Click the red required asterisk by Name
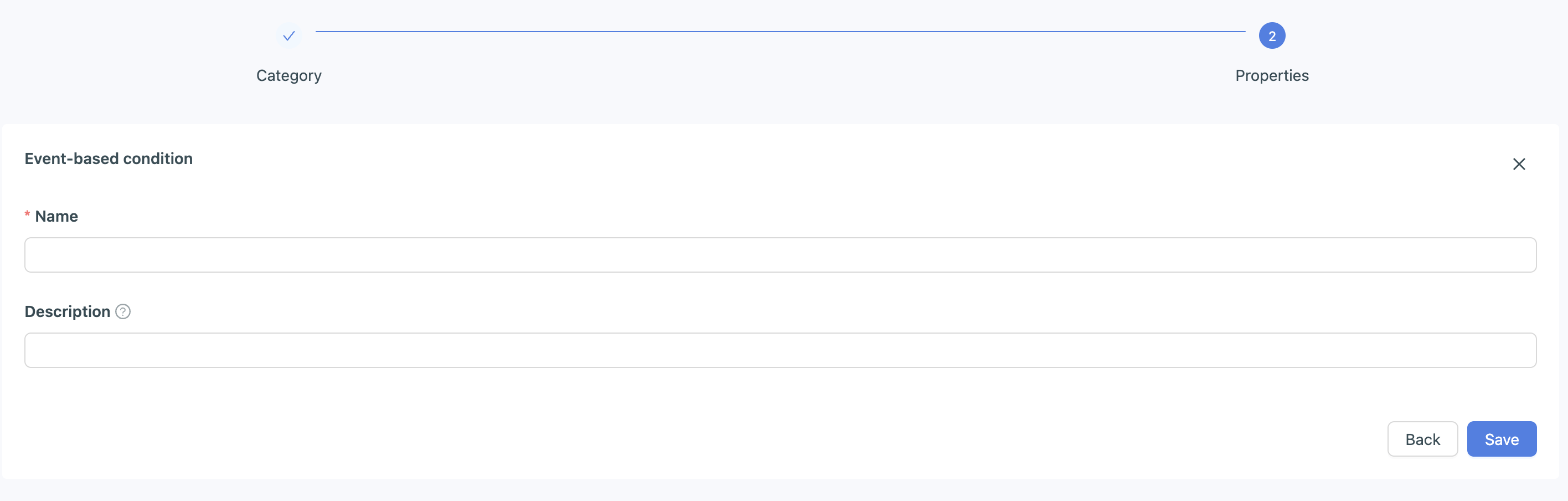 coord(27,214)
